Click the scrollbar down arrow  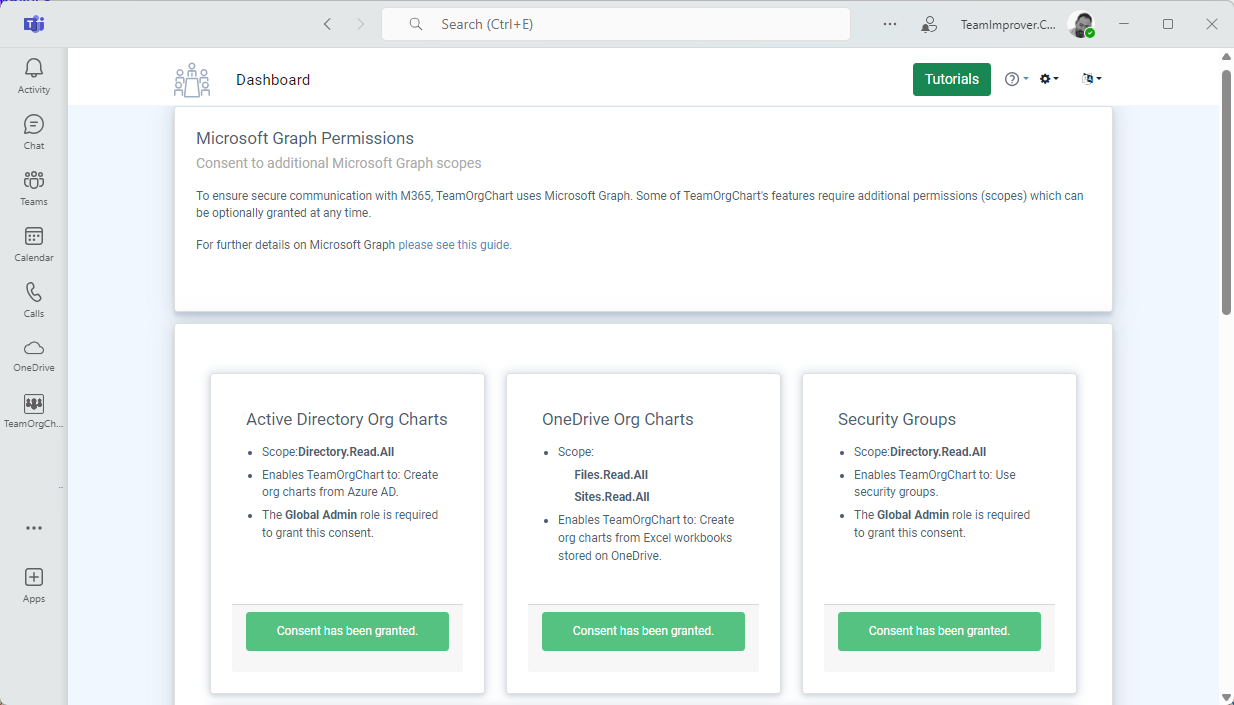click(x=1226, y=697)
